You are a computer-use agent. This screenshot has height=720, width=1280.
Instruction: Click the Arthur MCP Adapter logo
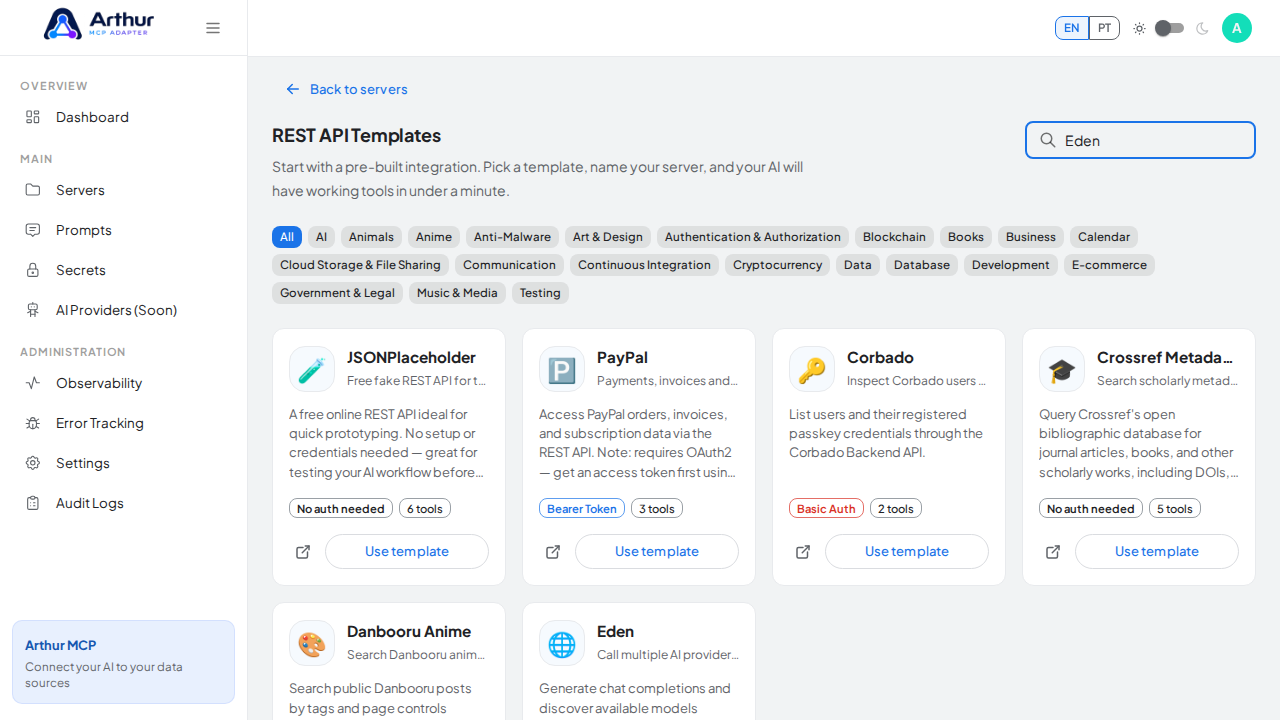click(99, 24)
